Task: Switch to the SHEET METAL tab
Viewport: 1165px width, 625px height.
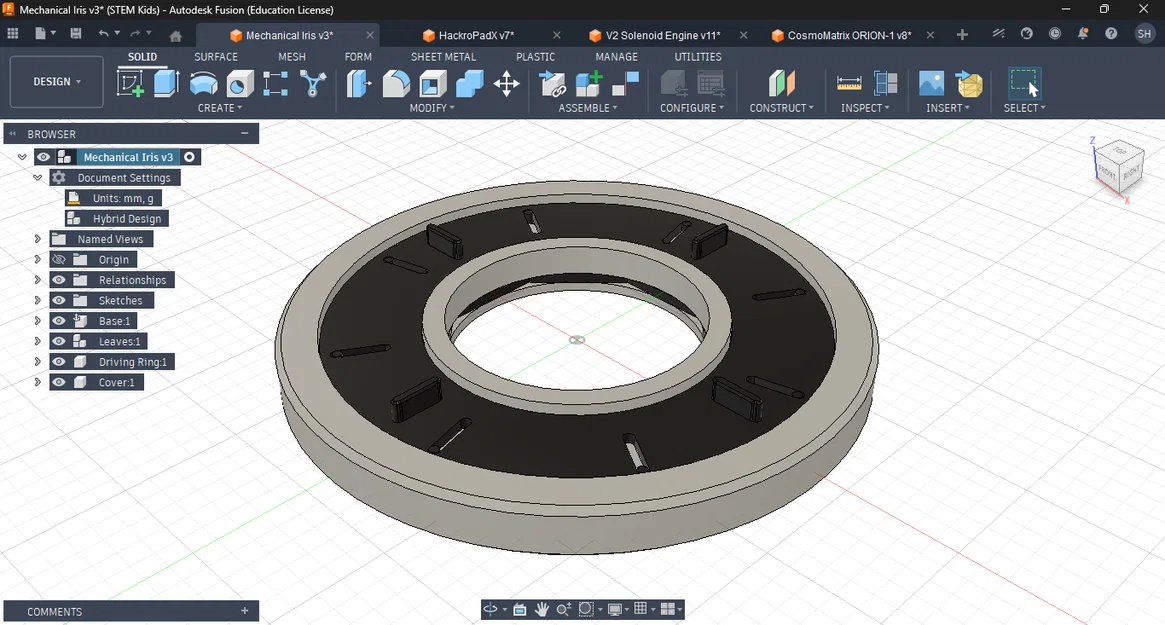Action: (443, 57)
